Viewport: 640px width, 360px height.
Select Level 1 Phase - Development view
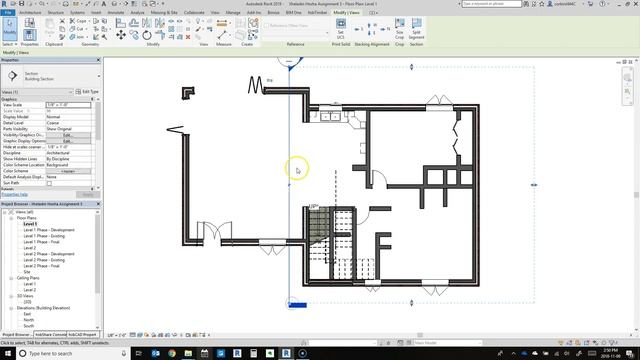49,230
